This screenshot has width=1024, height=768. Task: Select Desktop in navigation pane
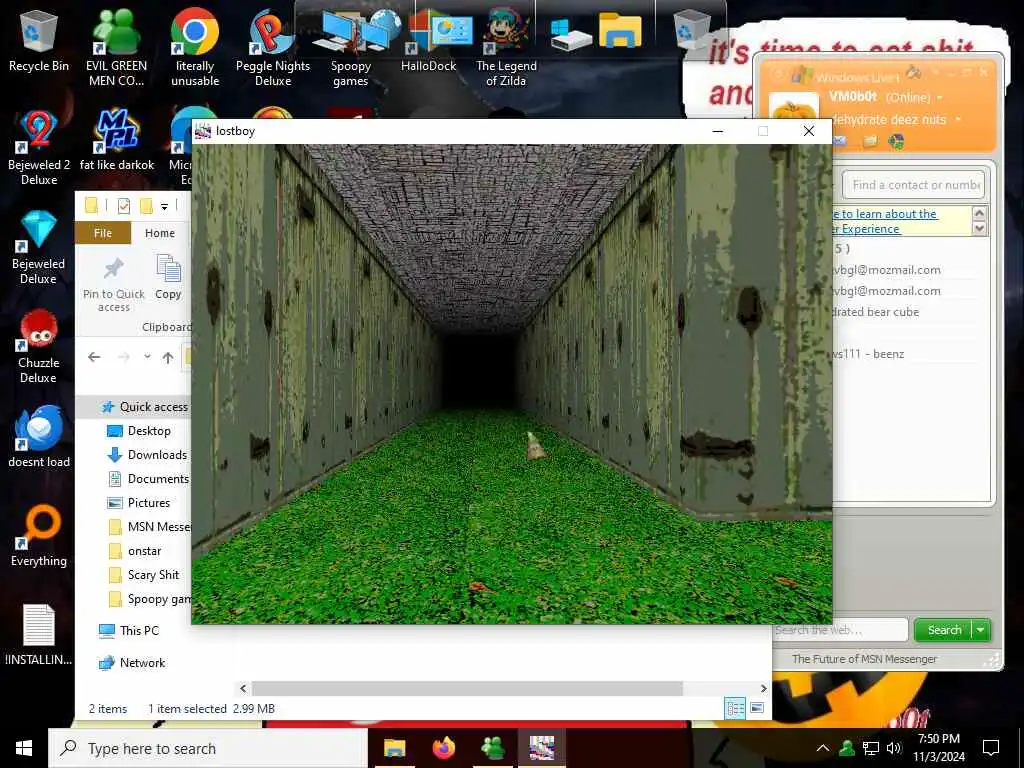click(x=149, y=431)
